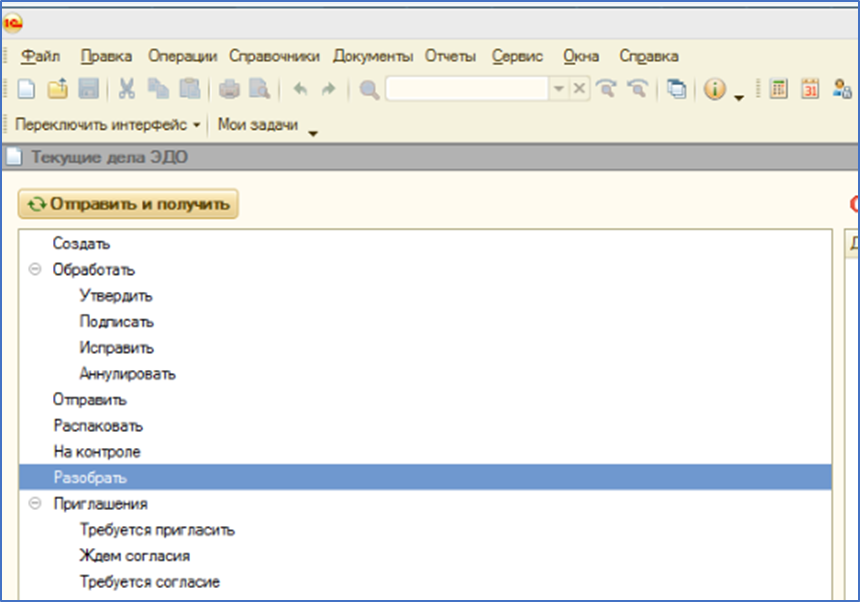This screenshot has height=602, width=860.
Task: Select the Обработать tree item
Action: pyautogui.click(x=94, y=270)
